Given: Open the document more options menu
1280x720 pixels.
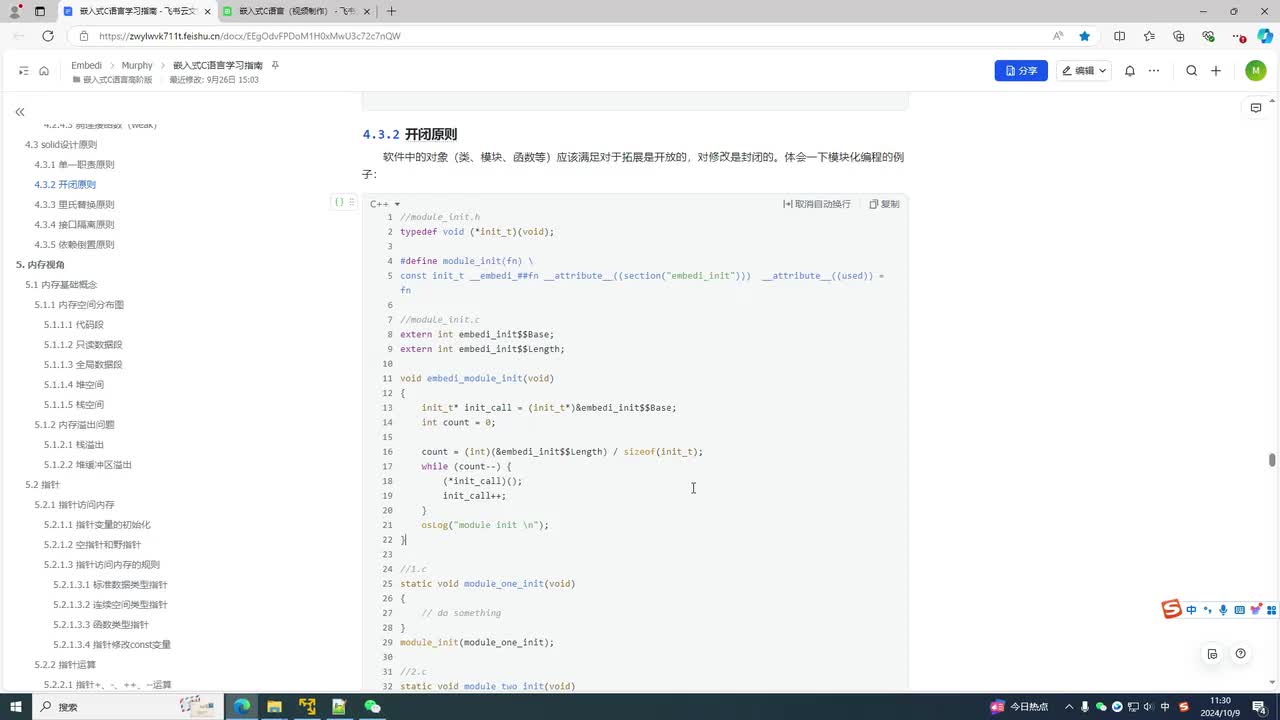Looking at the screenshot, I should tap(1154, 71).
